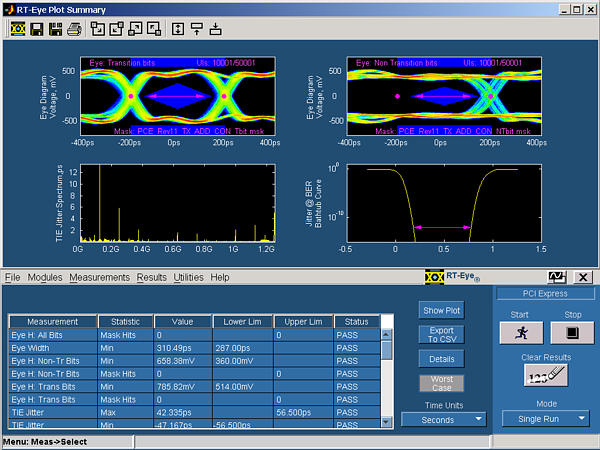Click the results table scroll up arrow

[386, 334]
